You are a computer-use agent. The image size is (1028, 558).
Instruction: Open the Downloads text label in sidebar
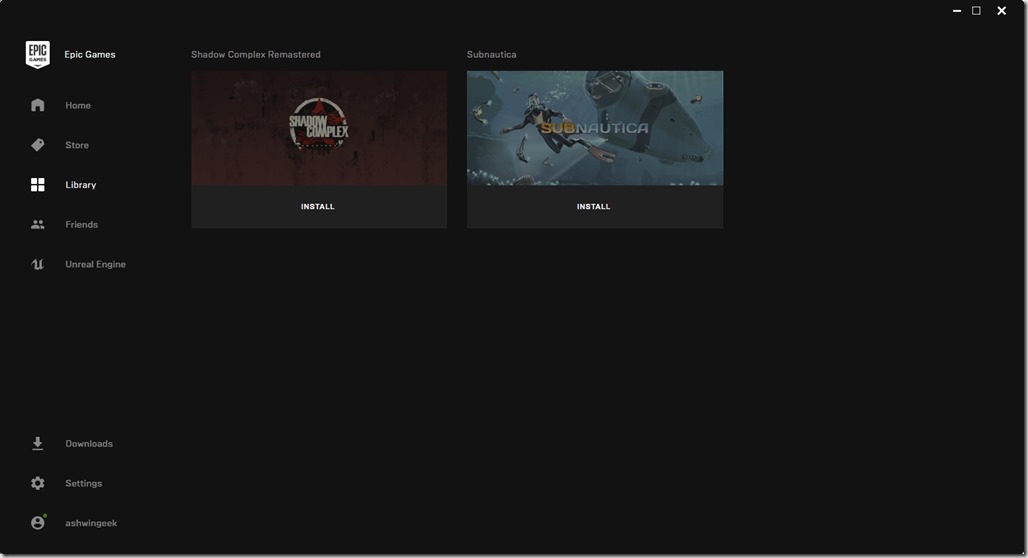[x=89, y=444]
